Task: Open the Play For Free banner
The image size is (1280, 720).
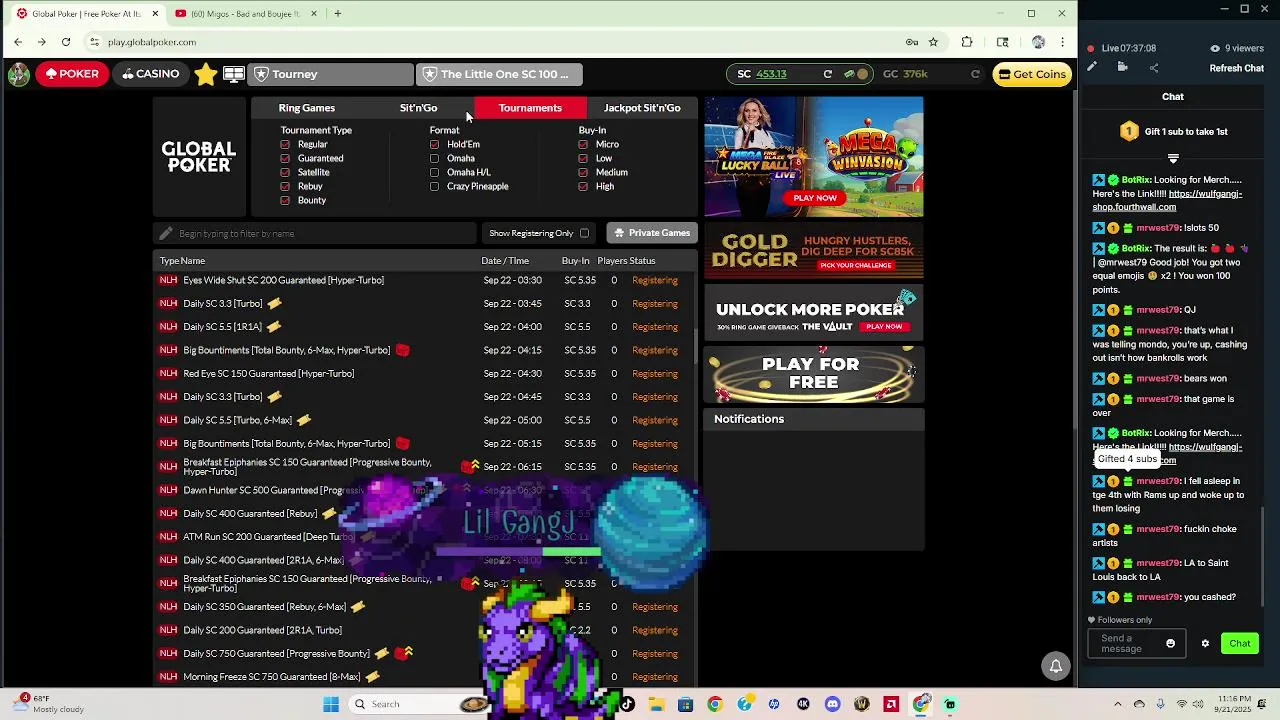Action: coord(814,374)
